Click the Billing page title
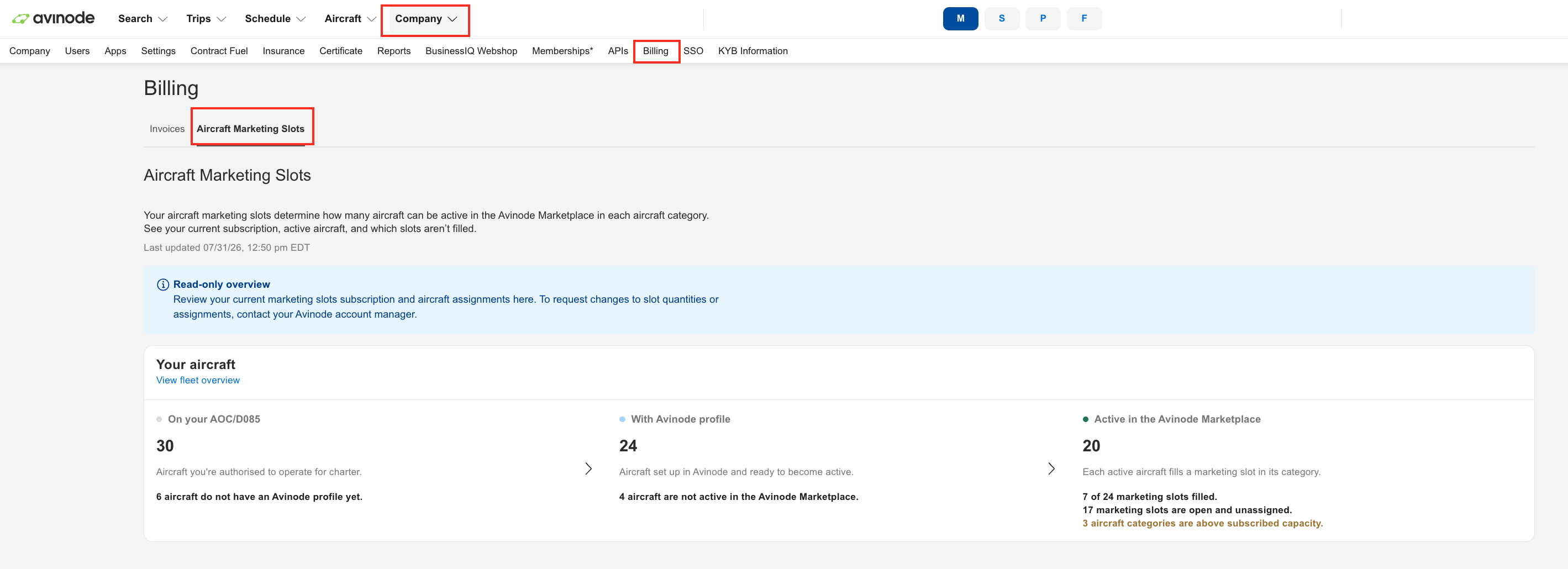 (171, 88)
